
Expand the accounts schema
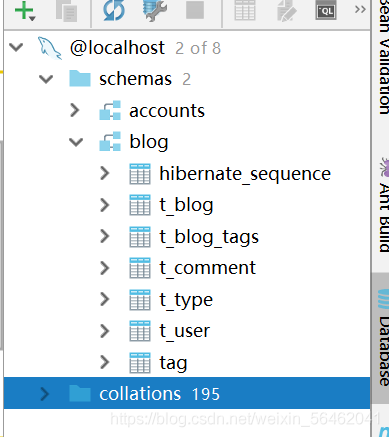click(75, 110)
